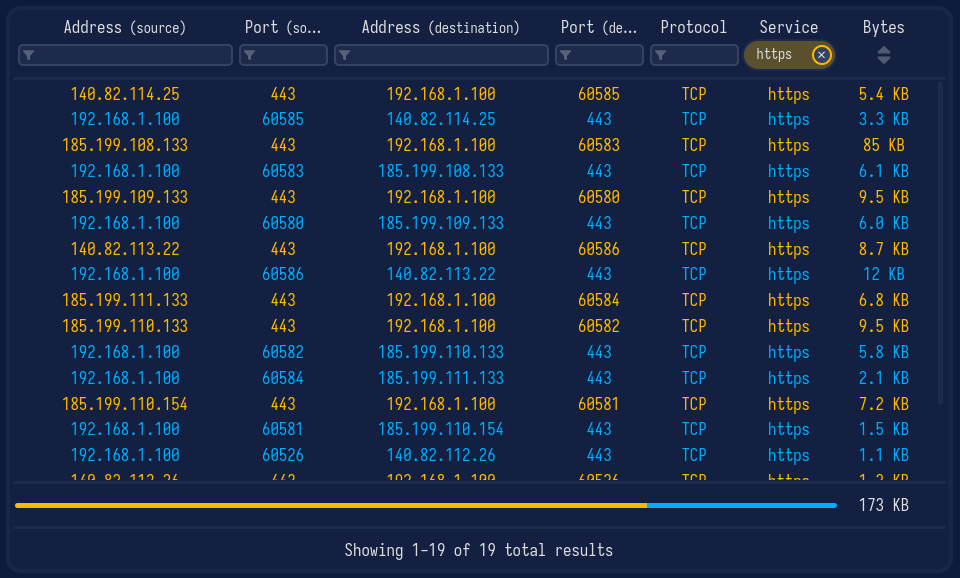Click source port 60585
Image resolution: width=960 pixels, height=578 pixels.
(283, 119)
